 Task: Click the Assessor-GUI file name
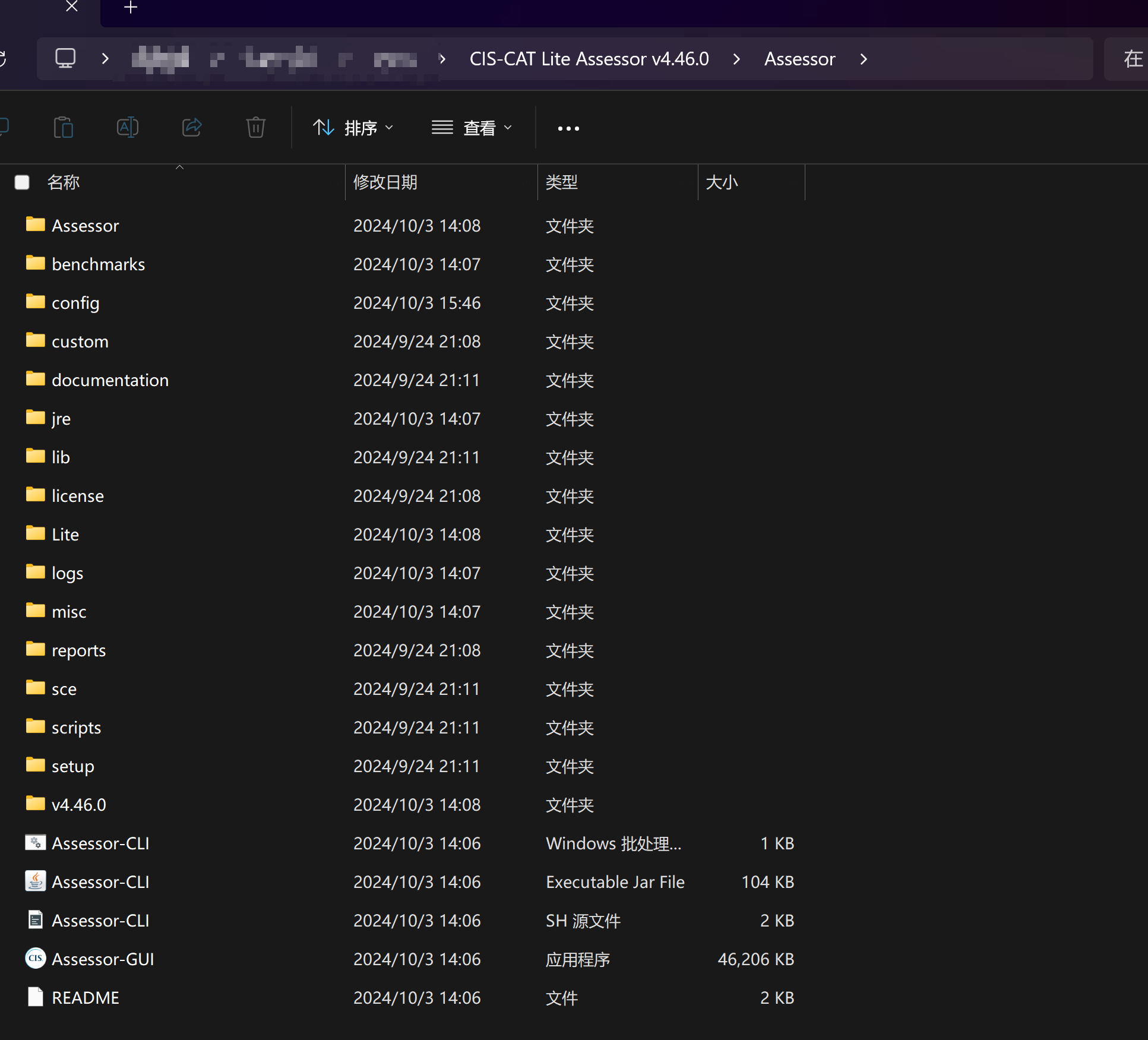tap(103, 959)
